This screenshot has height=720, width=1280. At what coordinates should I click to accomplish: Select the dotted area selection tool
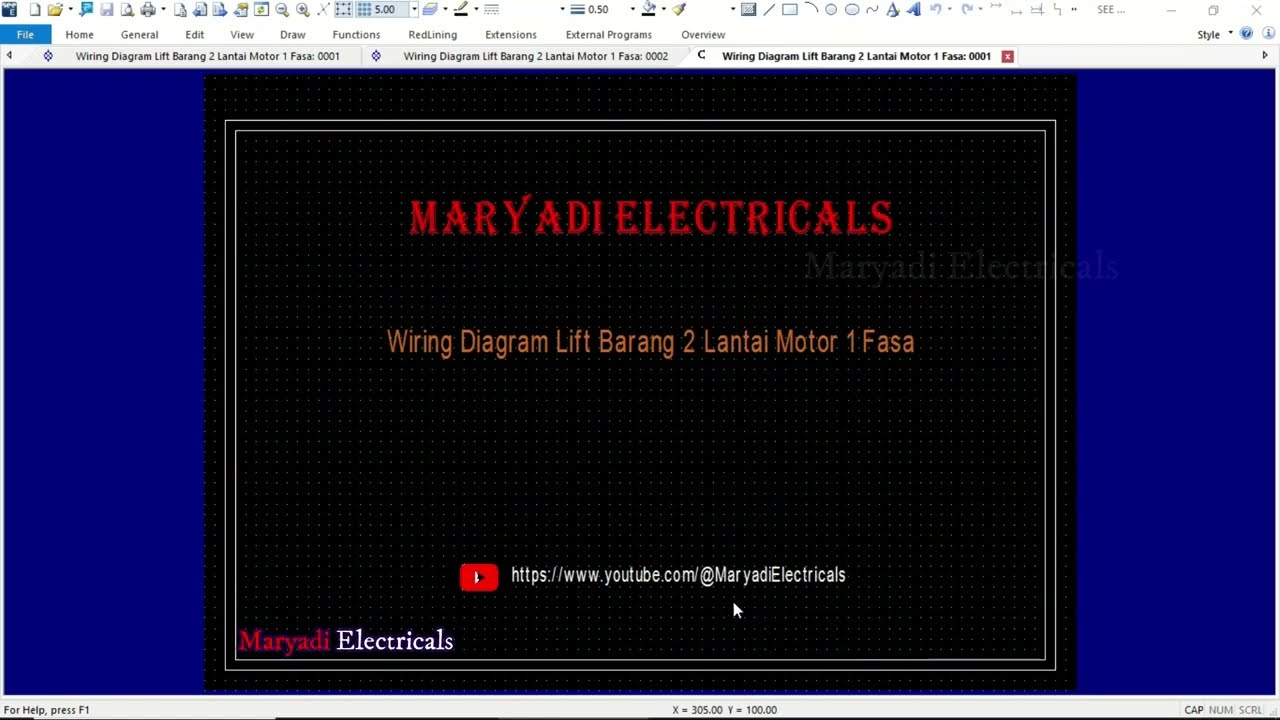(x=343, y=9)
